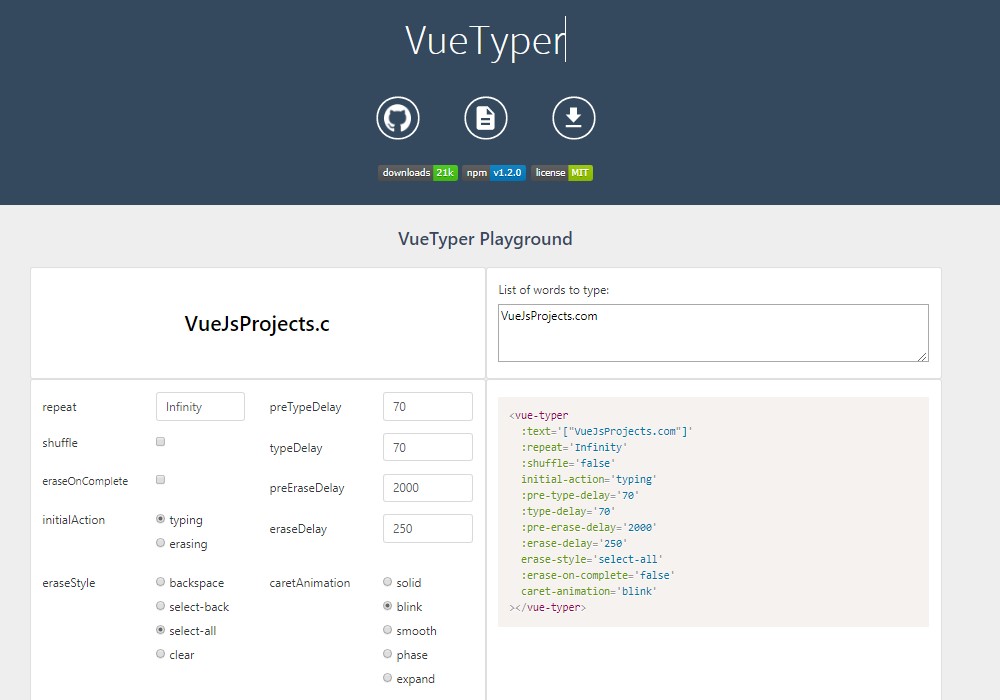
Task: Select erasing as initialAction
Action: tap(161, 543)
